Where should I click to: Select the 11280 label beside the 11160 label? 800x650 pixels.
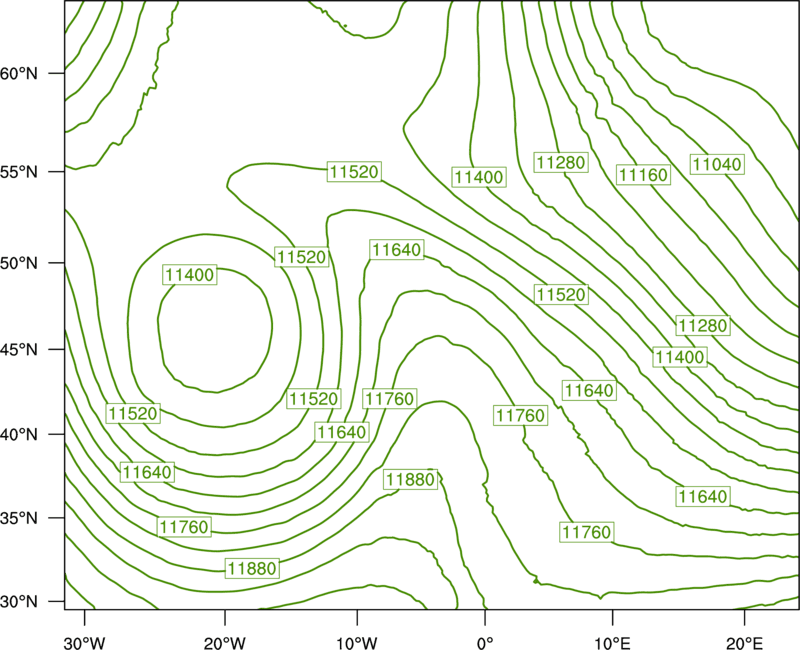click(x=561, y=163)
